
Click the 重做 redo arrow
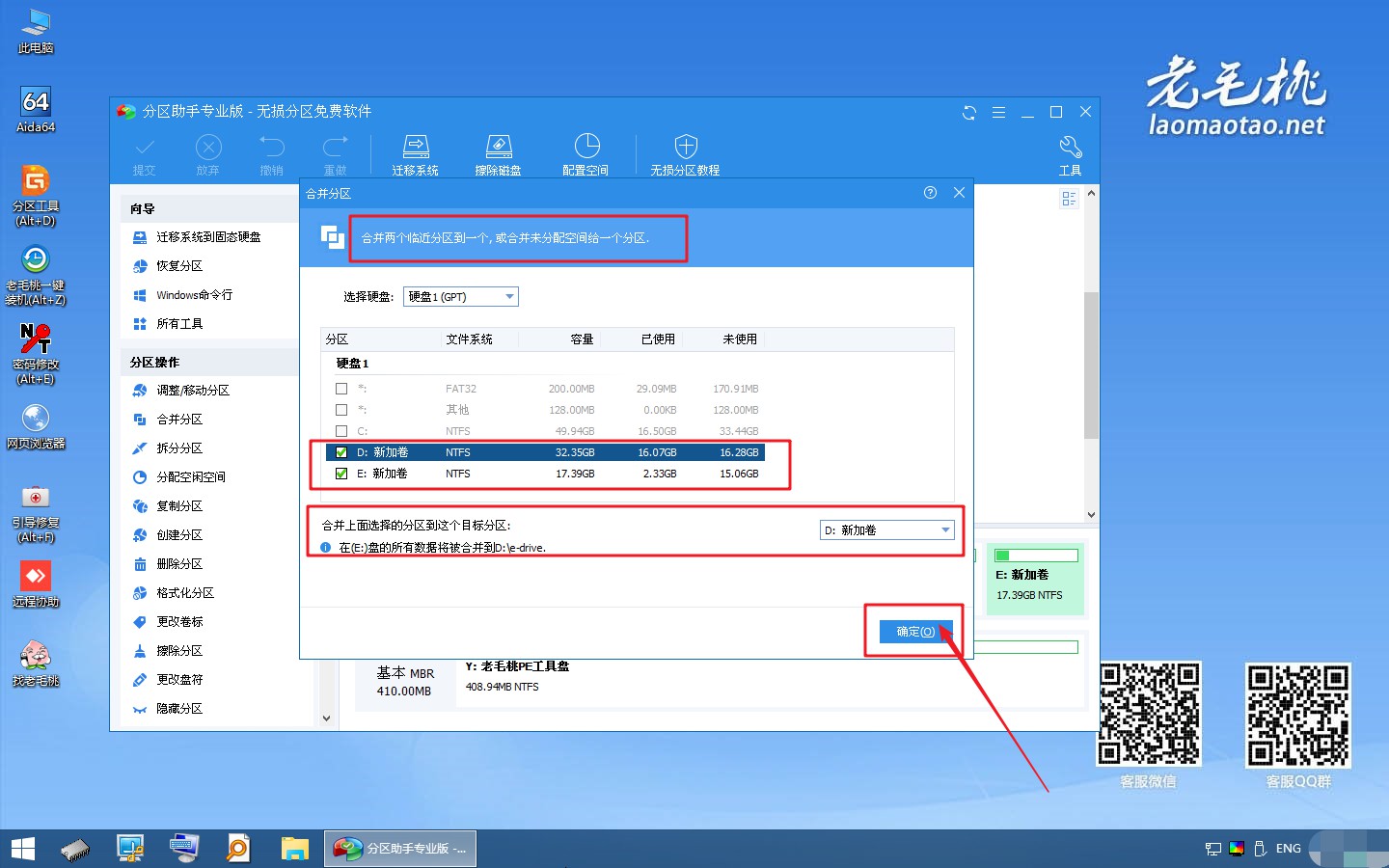tap(335, 154)
